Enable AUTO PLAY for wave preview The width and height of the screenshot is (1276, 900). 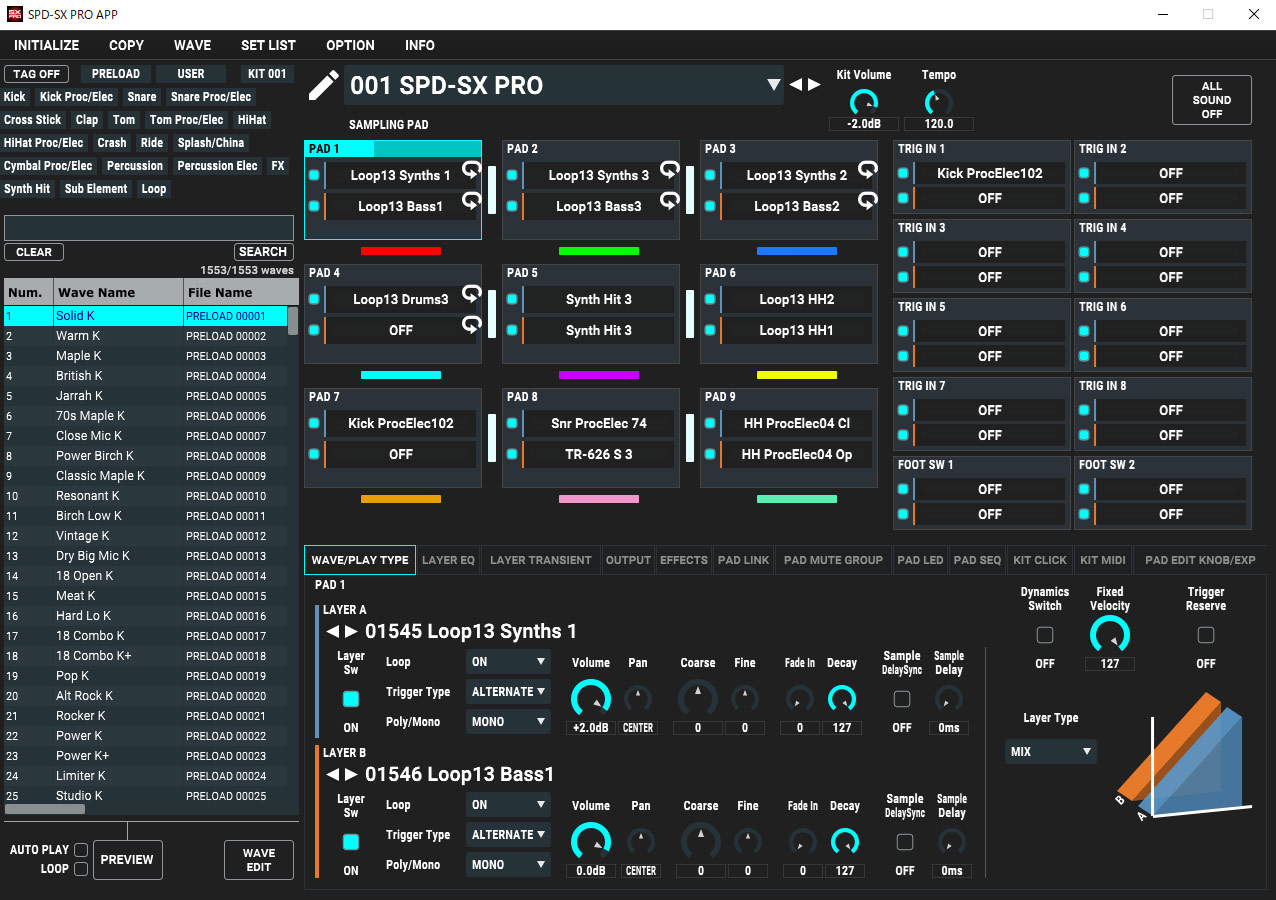80,849
